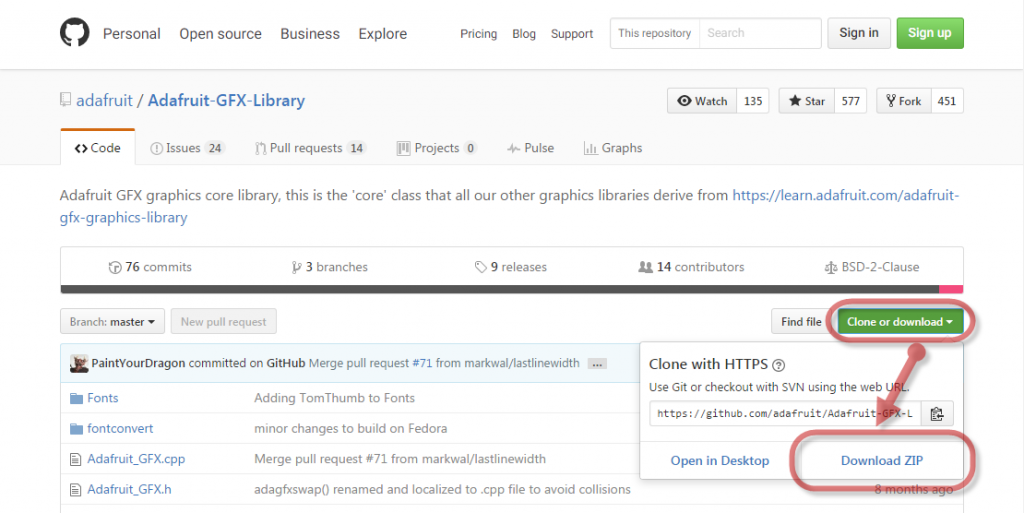The width and height of the screenshot is (1024, 513).
Task: Open the PaintYourDragon committer name
Action: [138, 364]
